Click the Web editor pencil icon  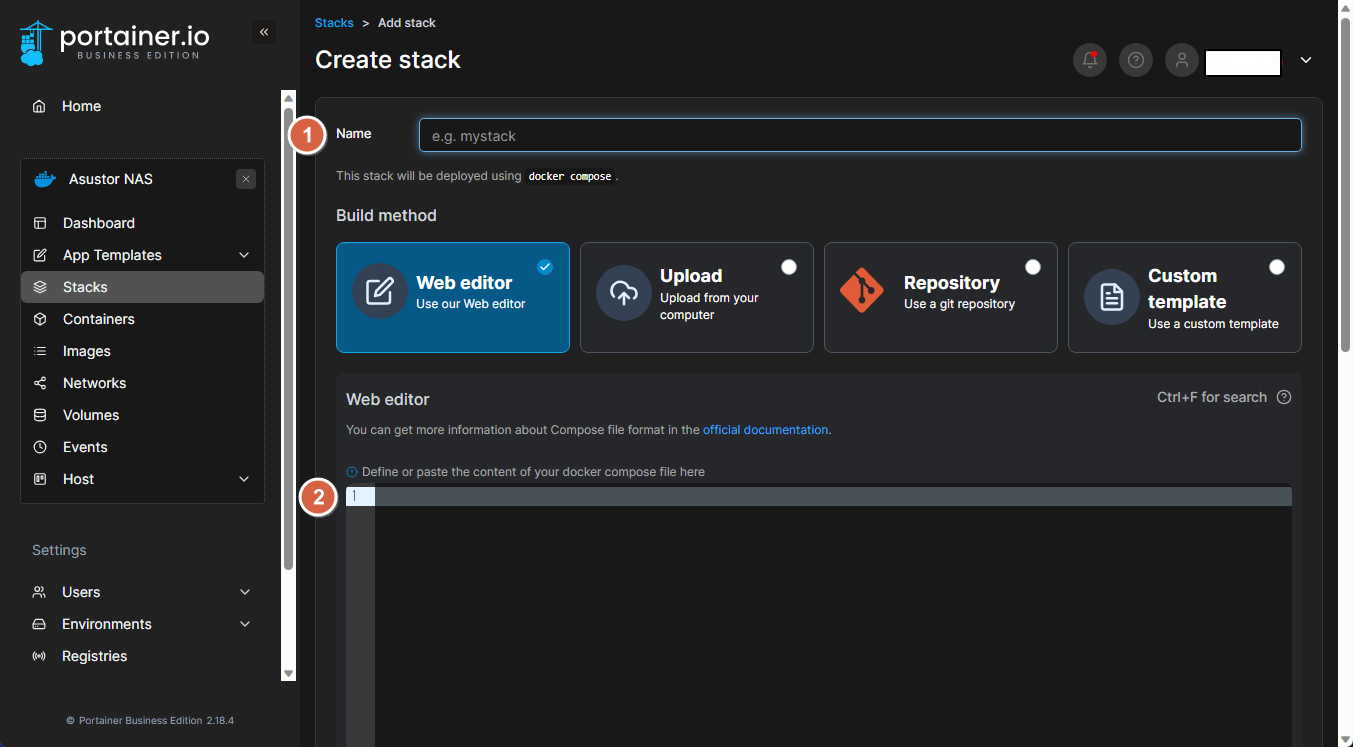click(x=380, y=291)
